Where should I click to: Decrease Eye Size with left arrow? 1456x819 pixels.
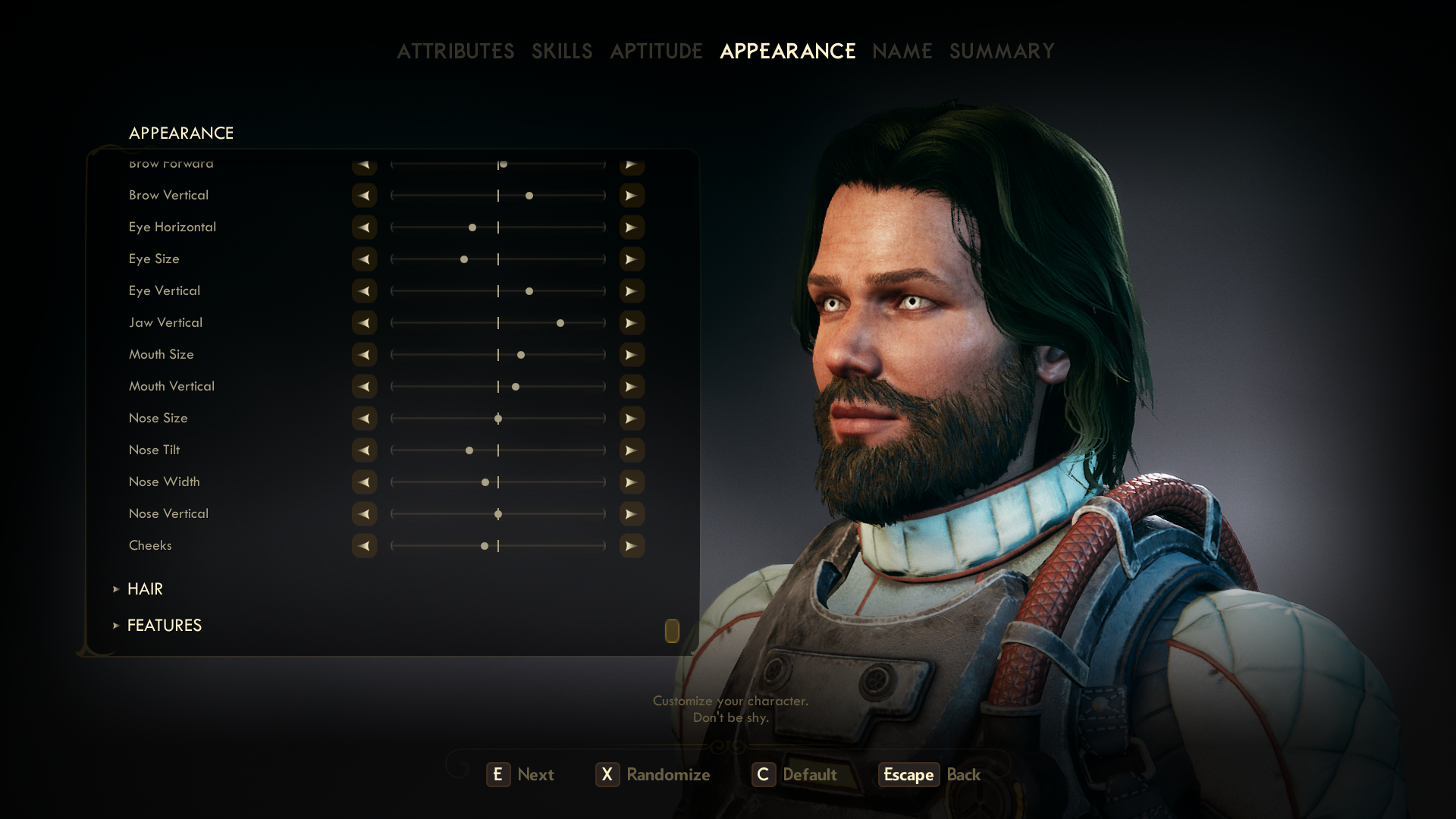364,259
